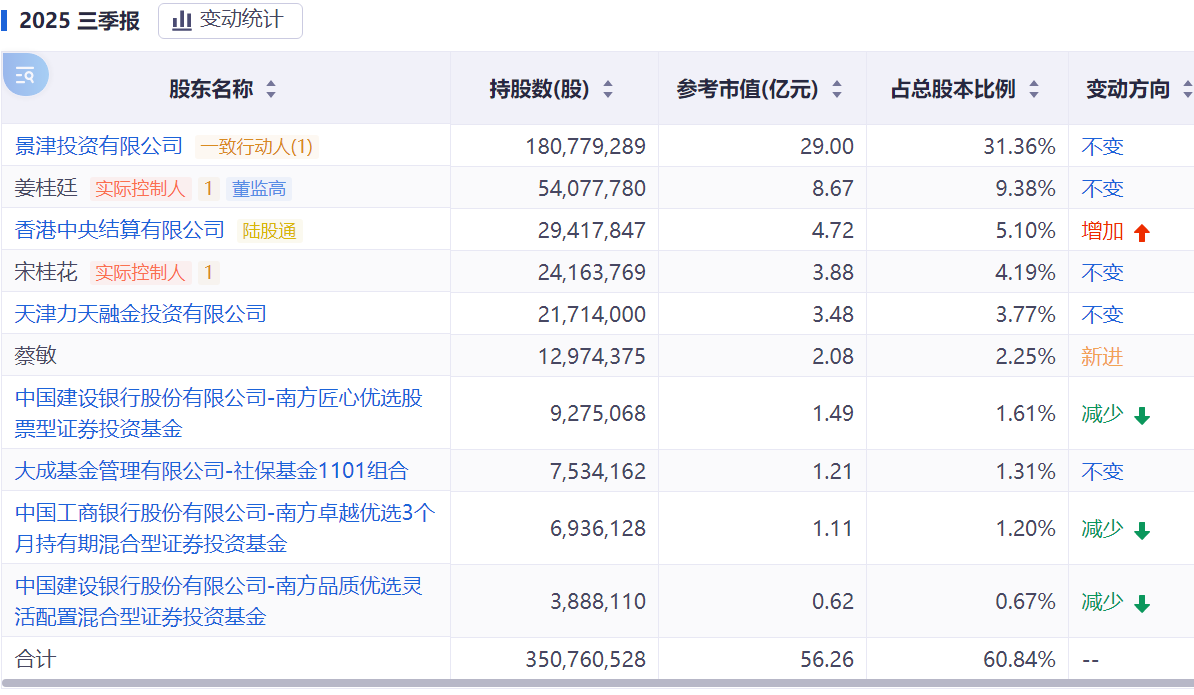Click green down arrow in 1.20% row
Viewport: 1194px width, 695px height.
point(1141,531)
